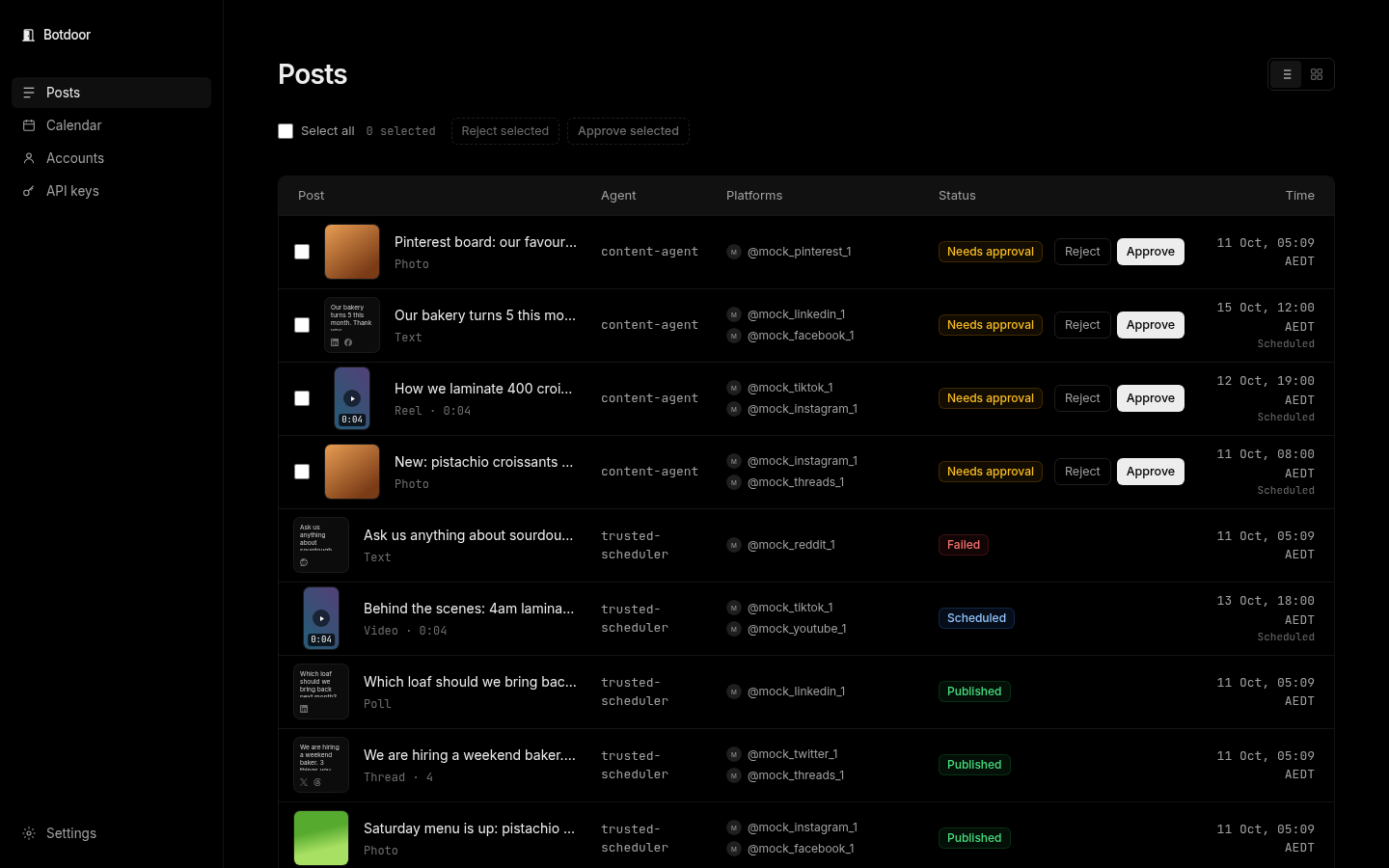The height and width of the screenshot is (868, 1389).
Task: Open the Posts menu item
Action: [111, 93]
